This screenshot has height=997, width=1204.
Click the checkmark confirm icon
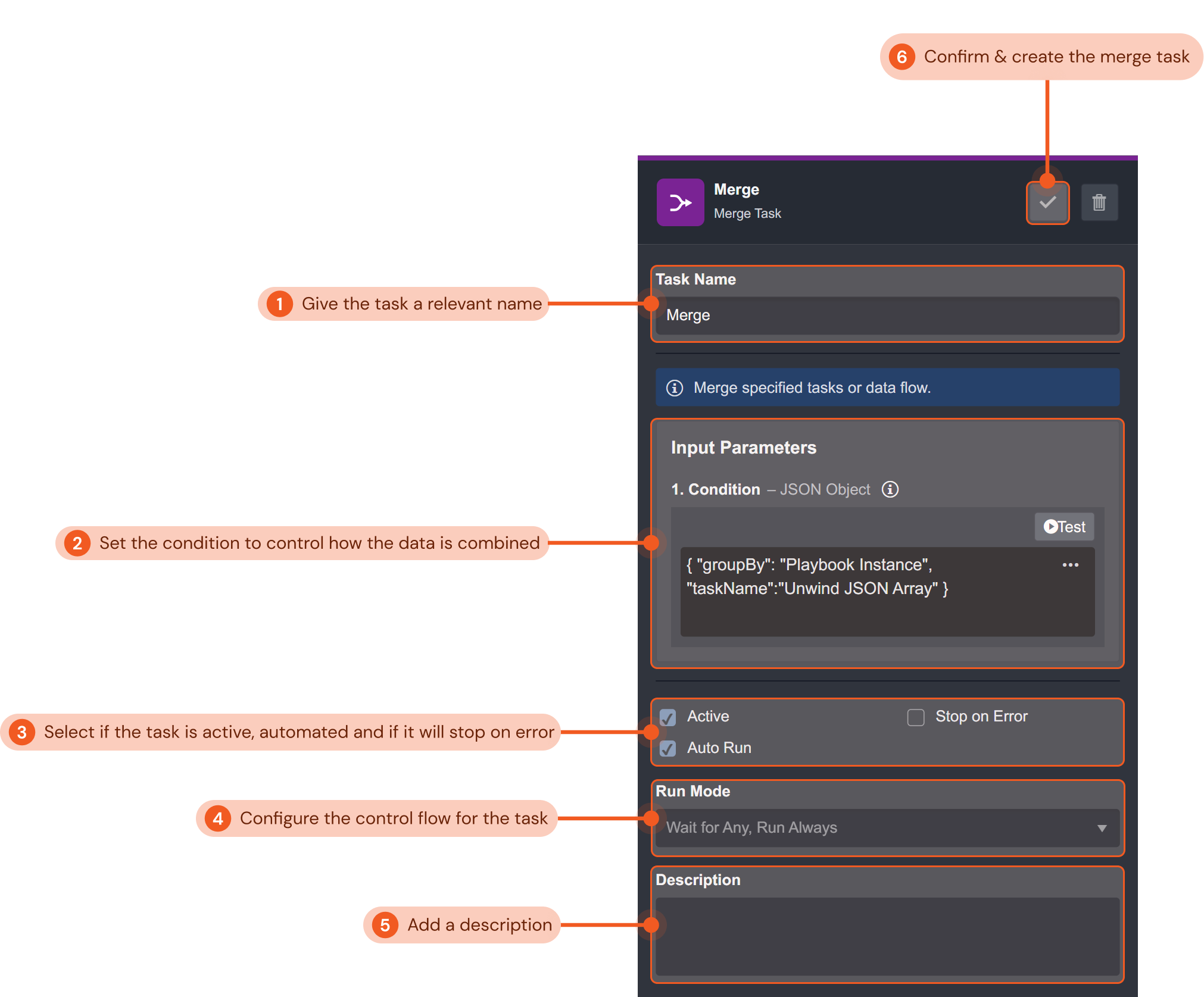[1047, 203]
